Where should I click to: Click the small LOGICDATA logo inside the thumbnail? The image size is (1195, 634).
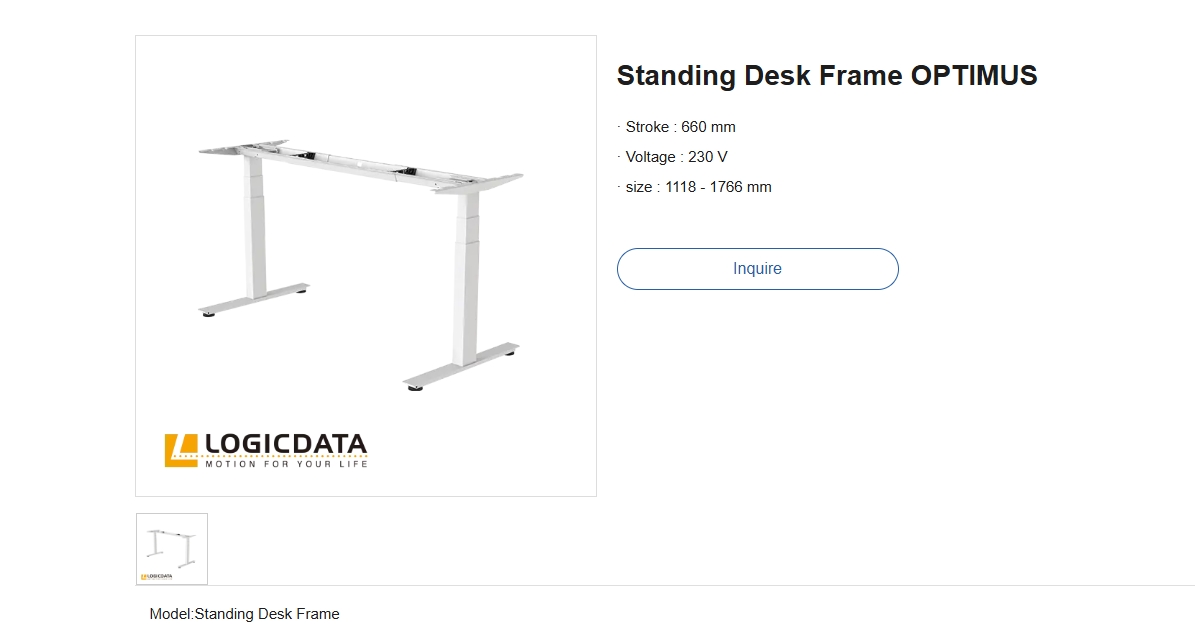pyautogui.click(x=157, y=576)
